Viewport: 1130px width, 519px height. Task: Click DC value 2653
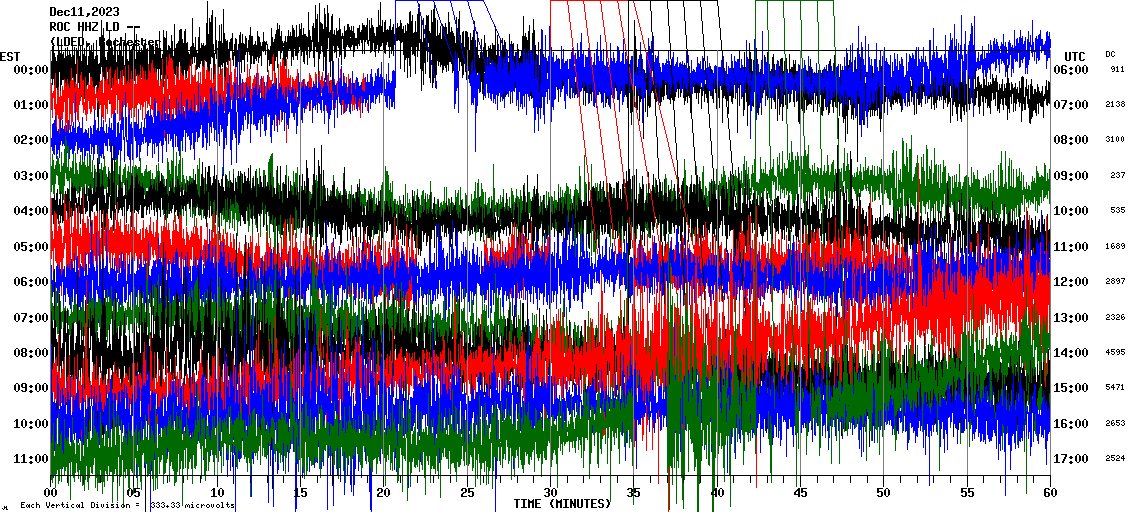(x=1116, y=424)
